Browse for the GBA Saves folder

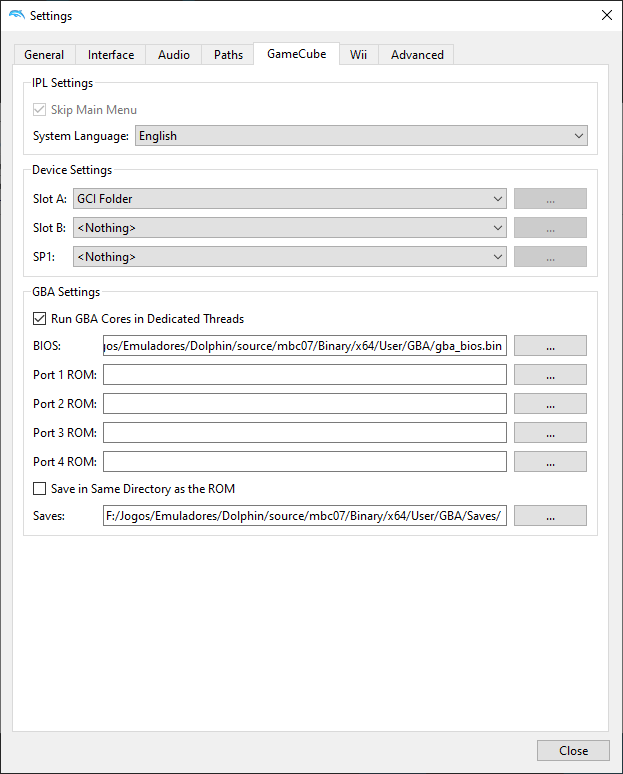pos(550,516)
